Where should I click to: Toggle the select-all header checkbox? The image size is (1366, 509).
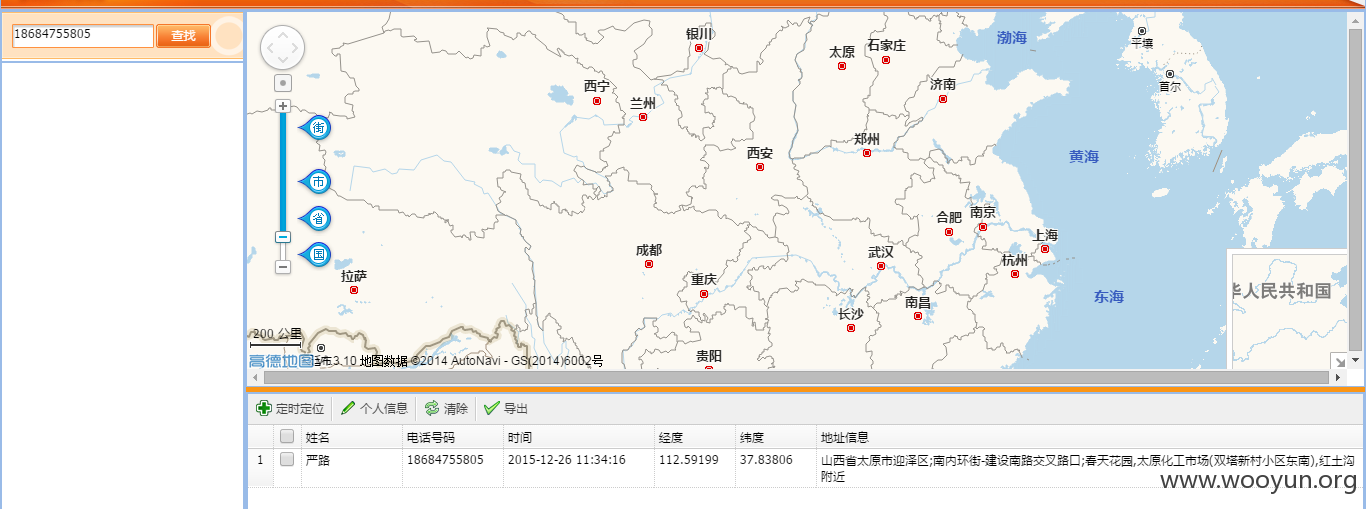coord(287,436)
